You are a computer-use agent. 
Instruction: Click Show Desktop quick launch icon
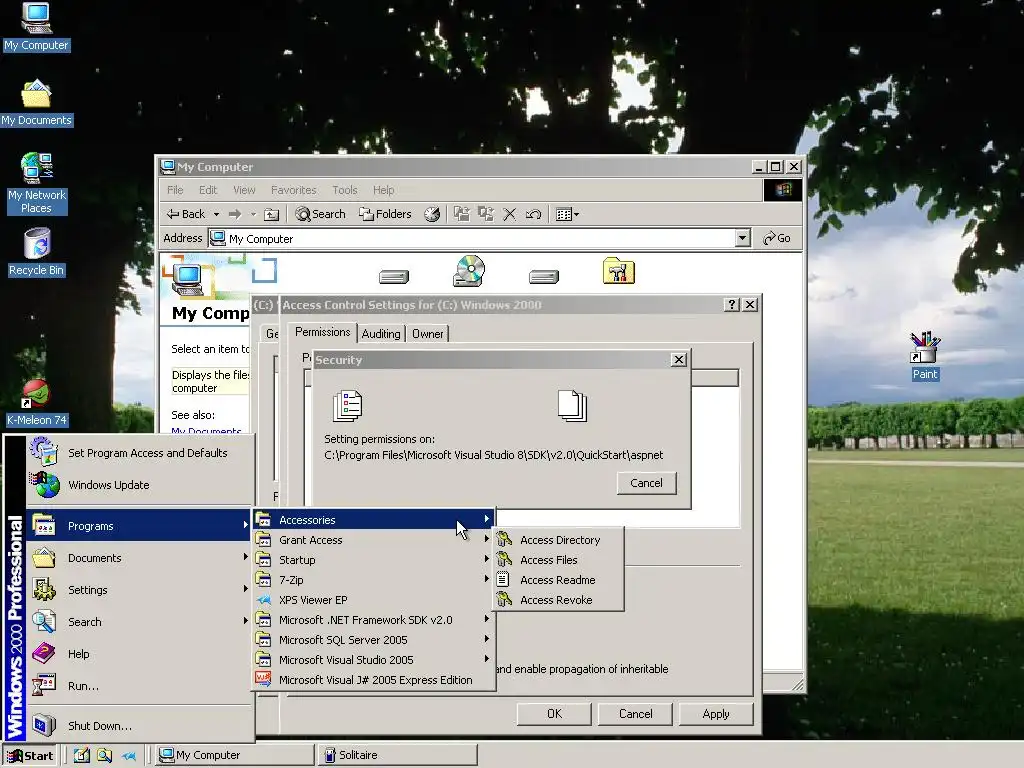81,755
